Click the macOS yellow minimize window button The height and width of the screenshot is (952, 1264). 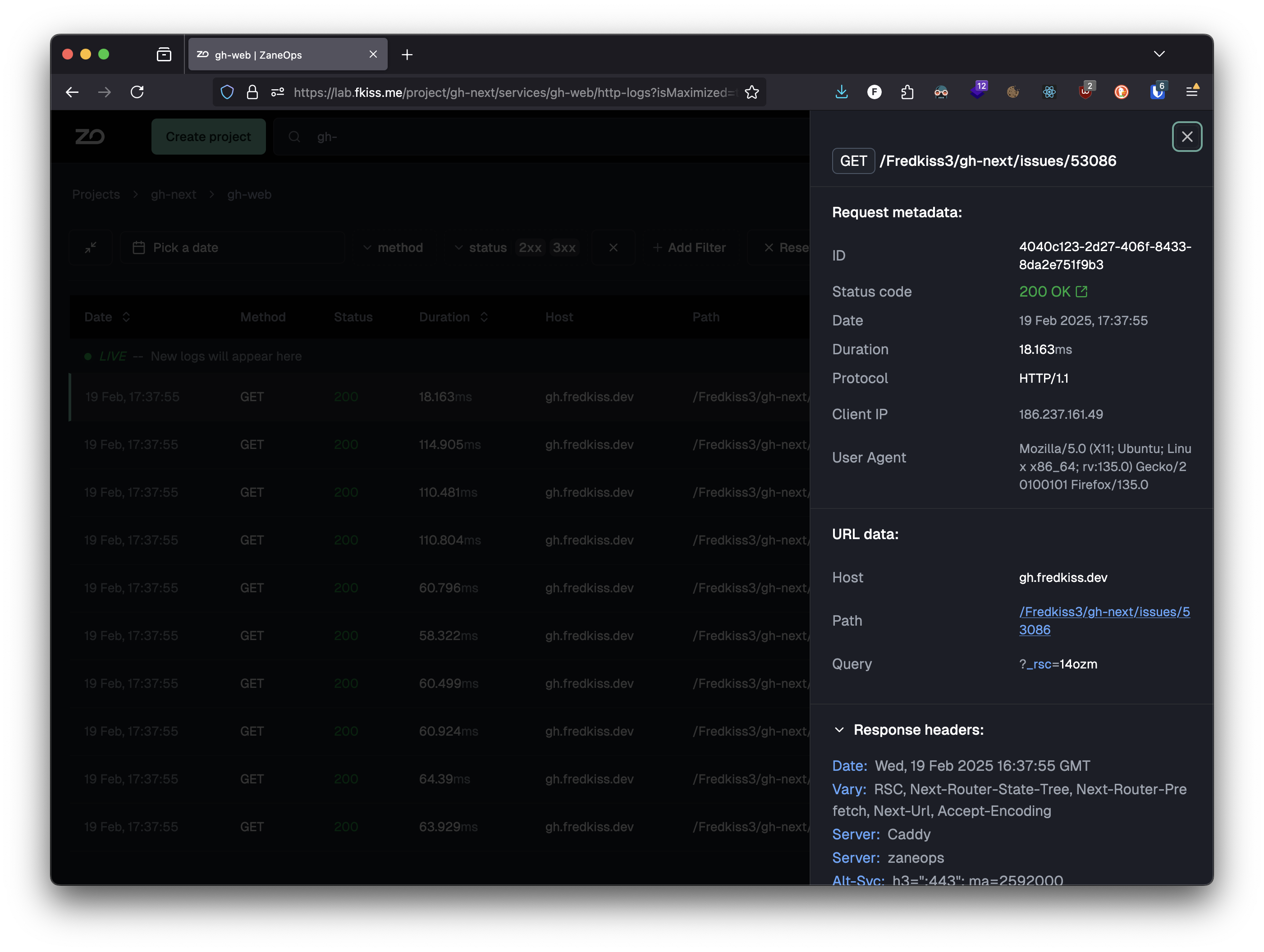tap(86, 54)
